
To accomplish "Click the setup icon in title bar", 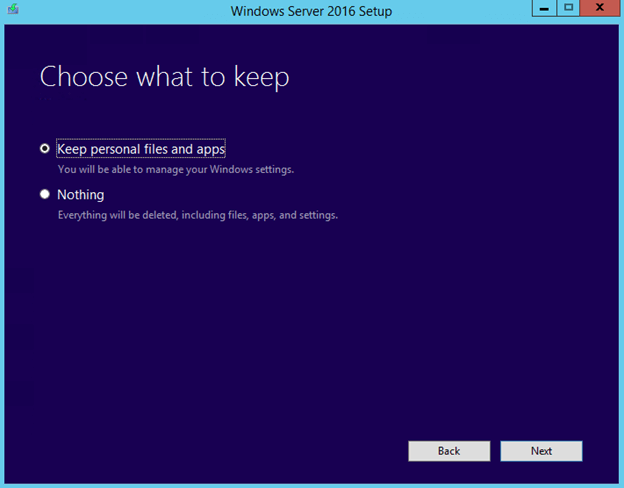I will click(x=13, y=9).
